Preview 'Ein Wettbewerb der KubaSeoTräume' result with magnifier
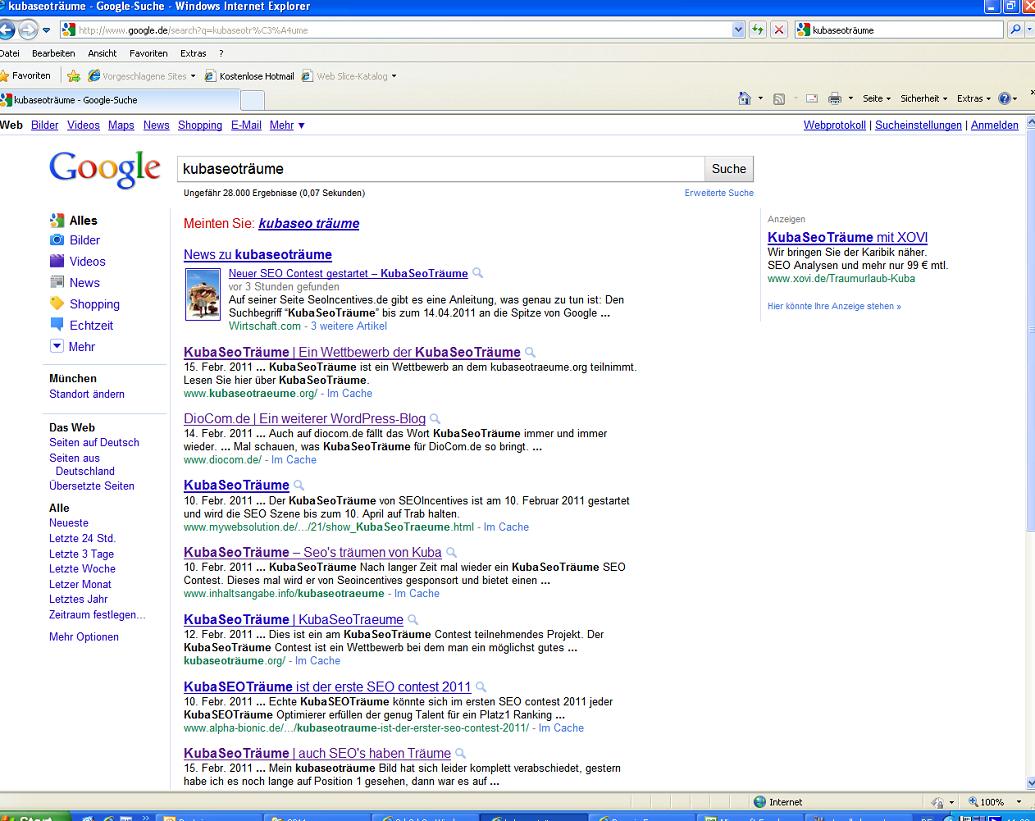Image resolution: width=1035 pixels, height=821 pixels. pos(530,352)
